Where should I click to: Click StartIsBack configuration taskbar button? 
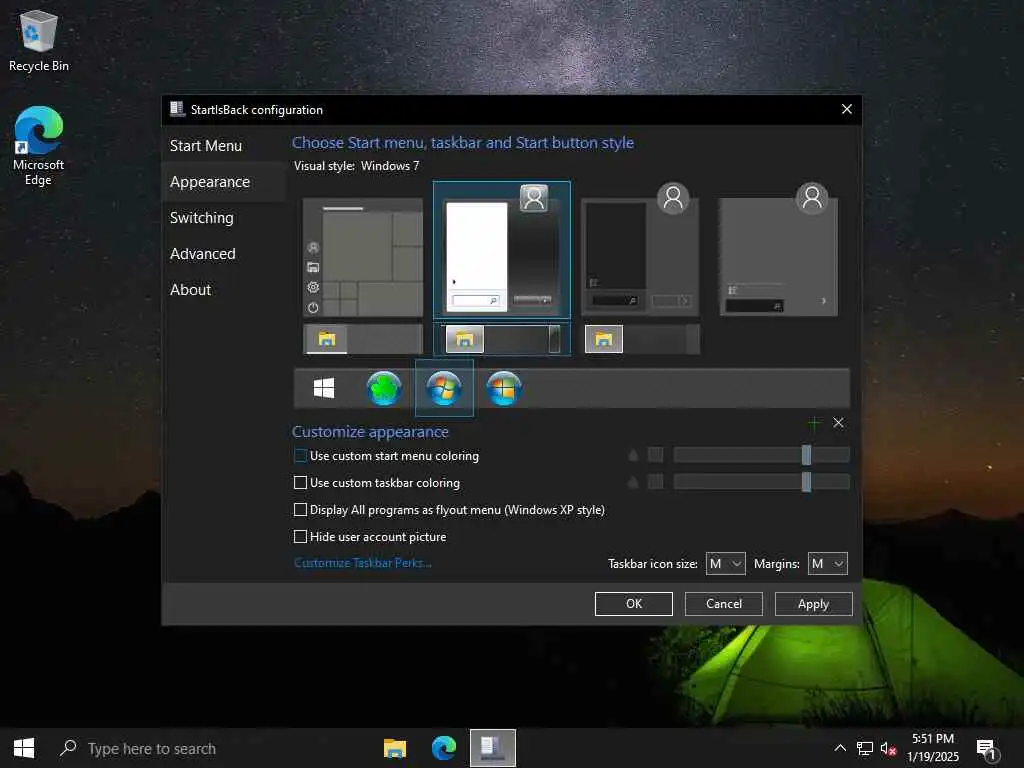tap(493, 748)
